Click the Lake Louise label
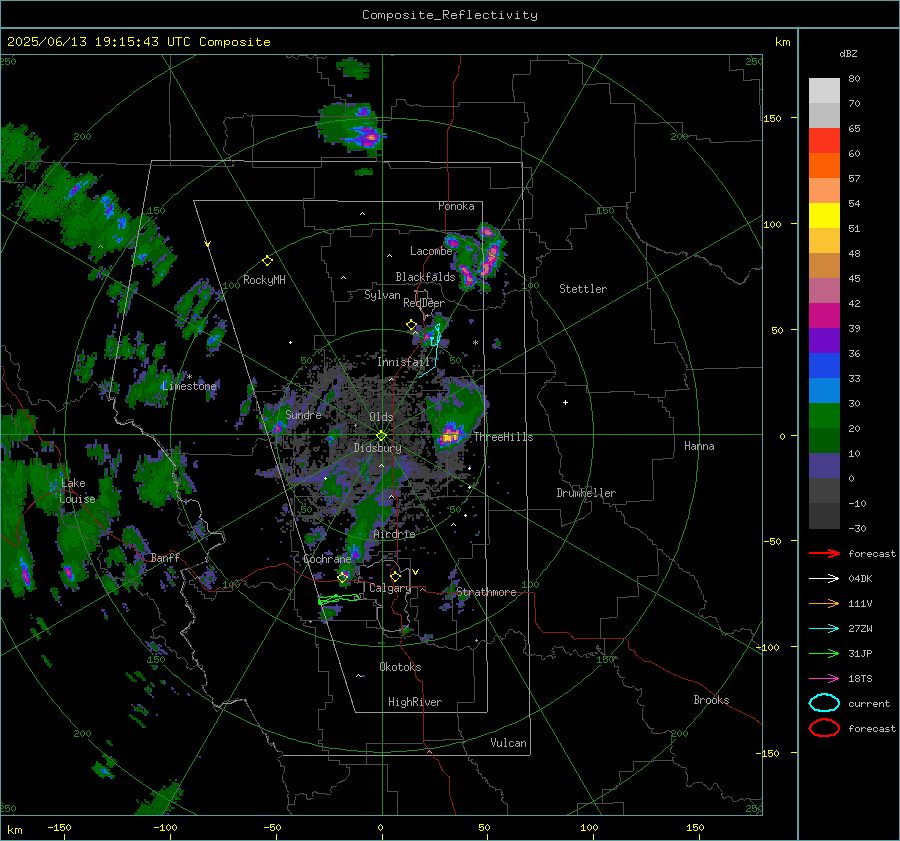Image resolution: width=900 pixels, height=841 pixels. (x=77, y=491)
